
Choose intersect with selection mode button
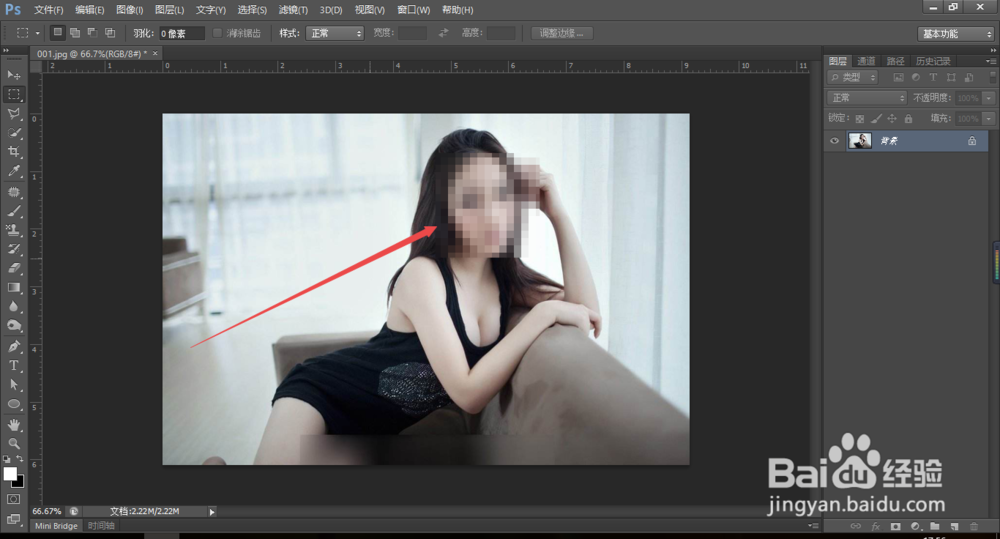[110, 33]
